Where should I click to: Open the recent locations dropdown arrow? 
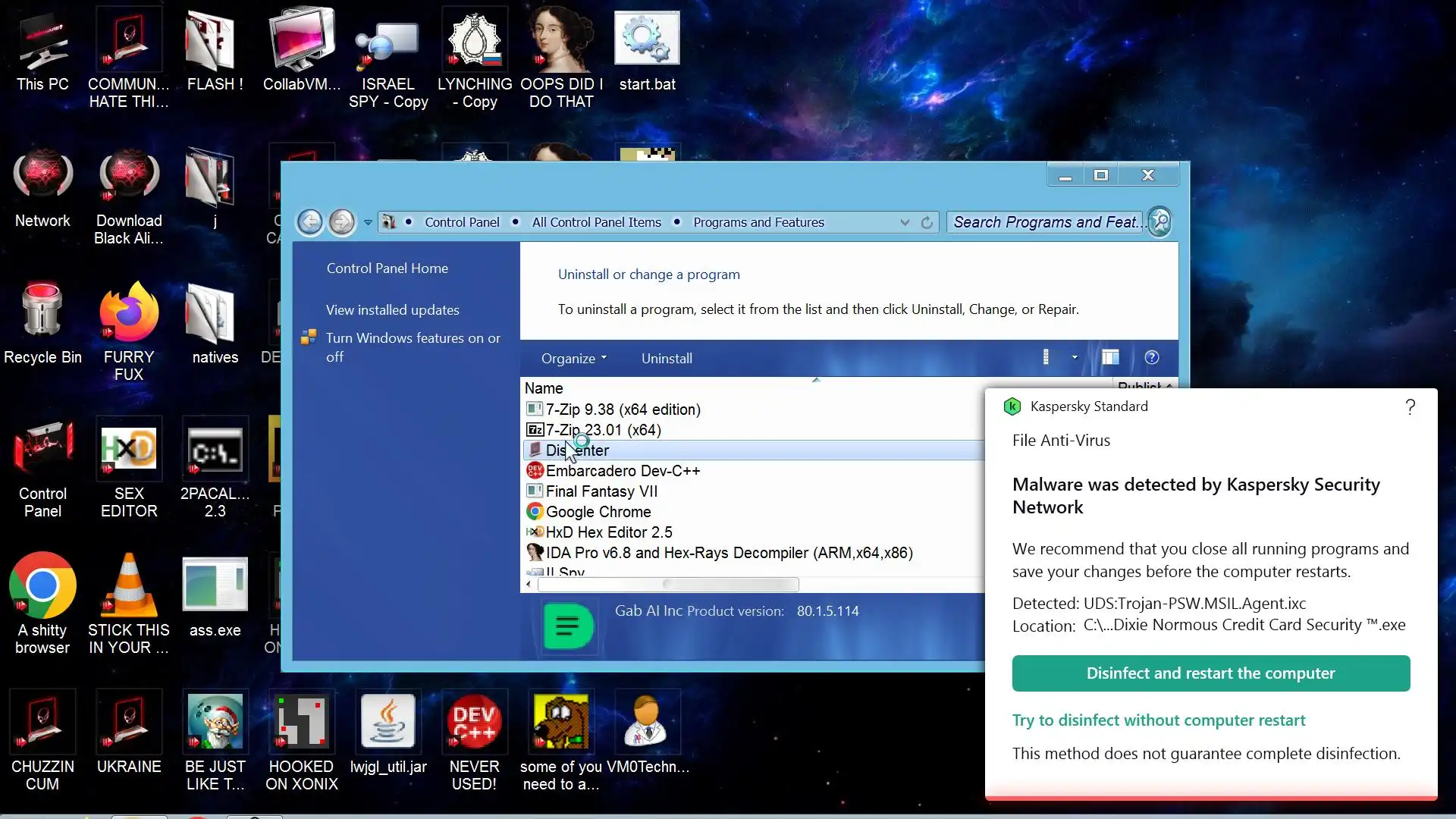(368, 222)
